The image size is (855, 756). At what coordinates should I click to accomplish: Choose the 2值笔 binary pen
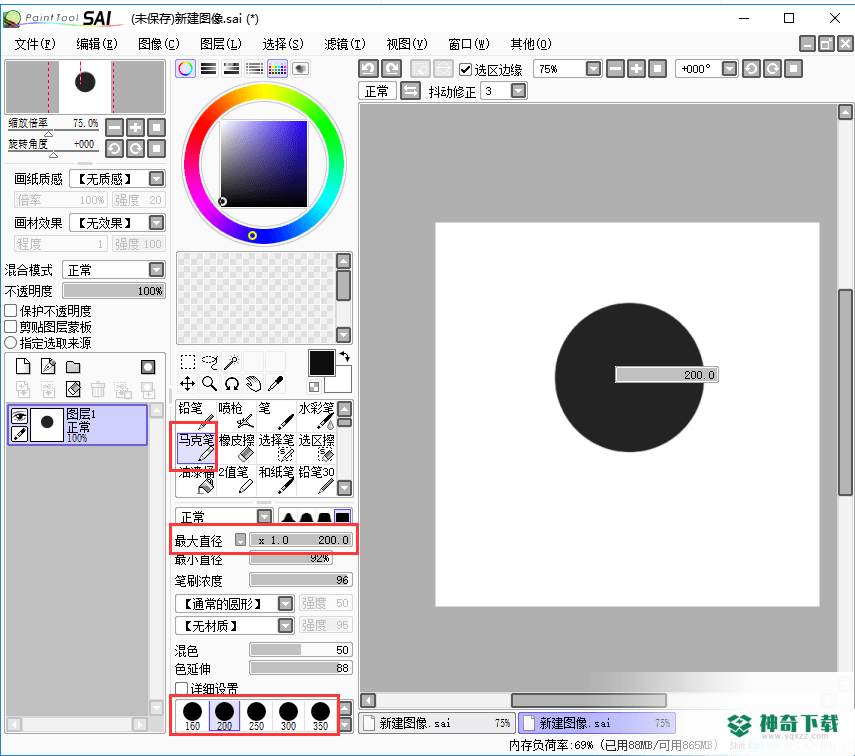click(236, 480)
